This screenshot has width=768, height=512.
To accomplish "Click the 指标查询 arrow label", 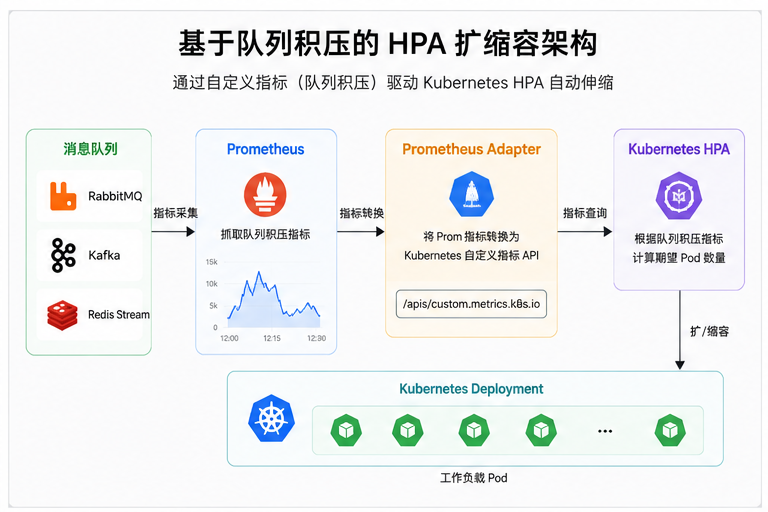I will (x=585, y=213).
